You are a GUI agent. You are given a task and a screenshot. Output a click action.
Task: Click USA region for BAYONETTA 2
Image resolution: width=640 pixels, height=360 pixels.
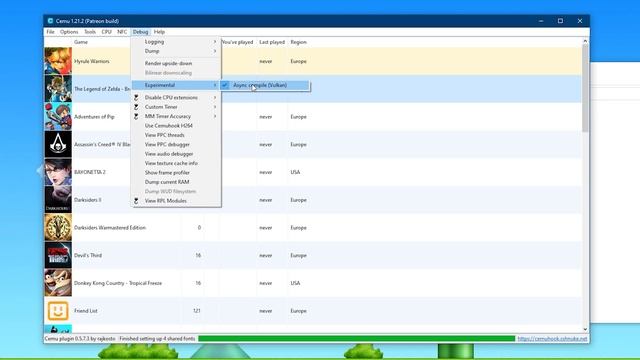point(295,172)
